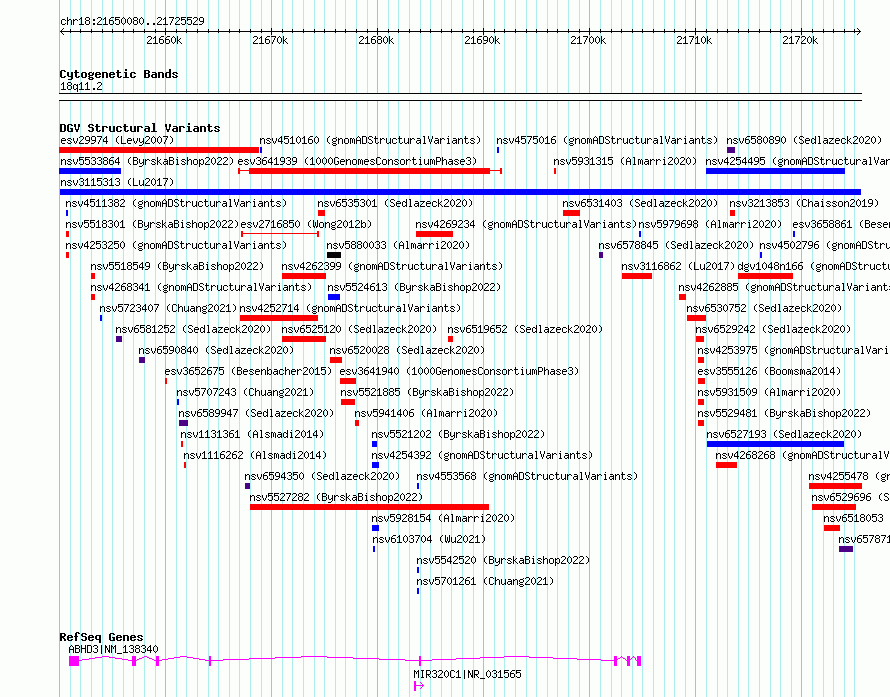This screenshot has width=890, height=697.
Task: Click red nsv4268268 variant glyph
Action: (x=727, y=465)
